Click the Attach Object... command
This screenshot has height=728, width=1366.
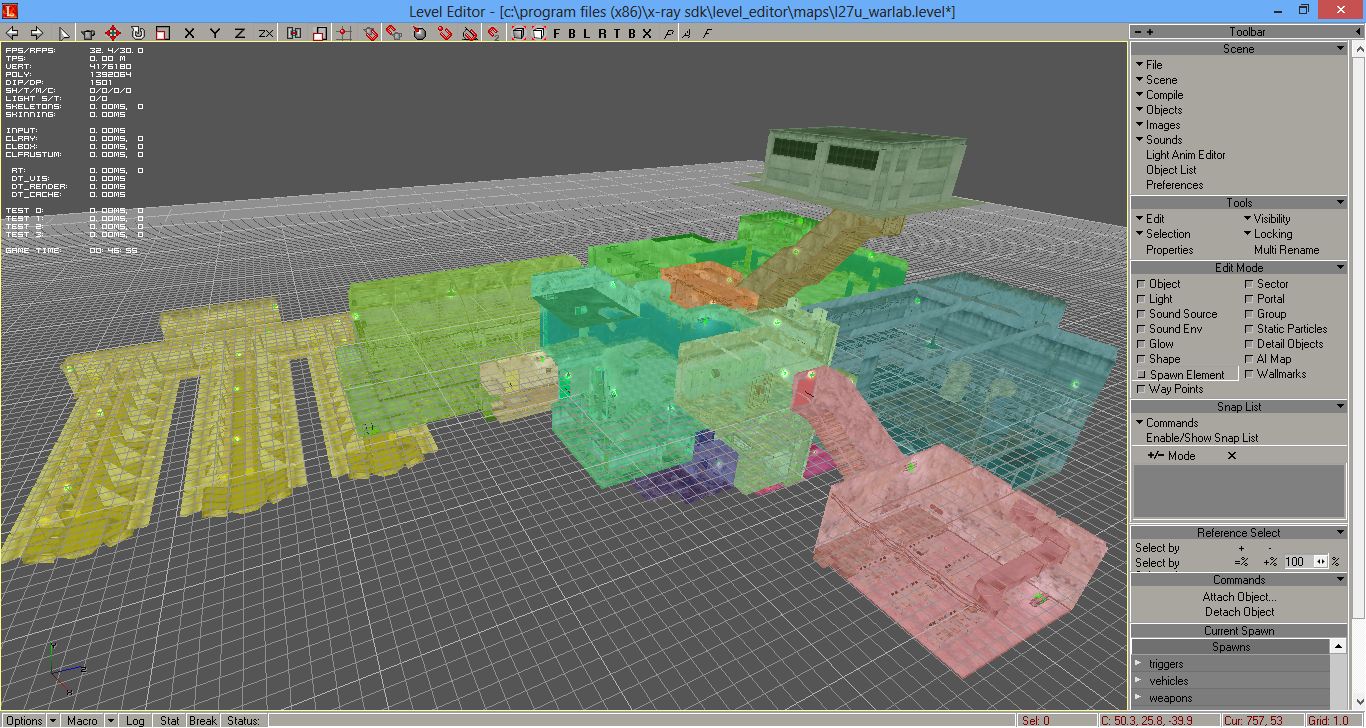(1239, 597)
